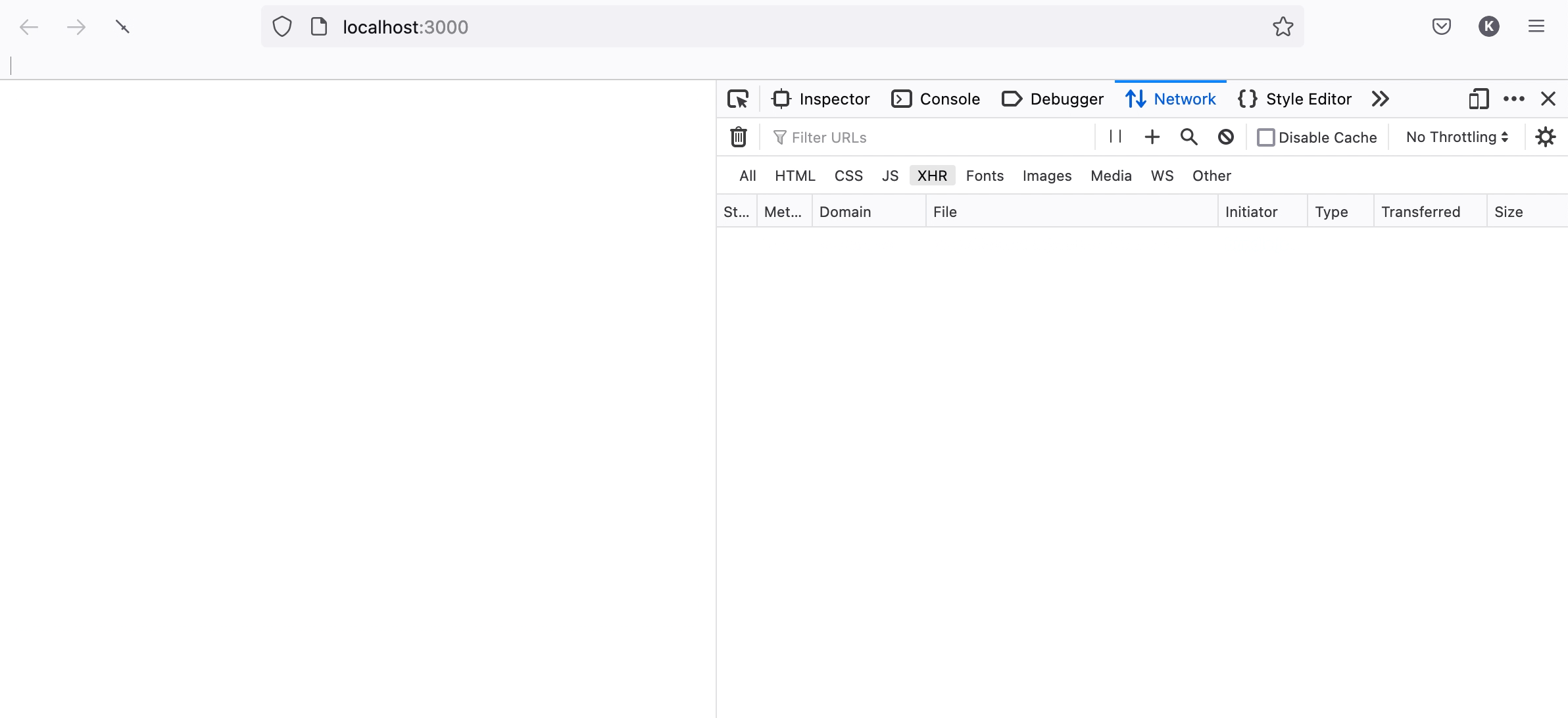1568x718 pixels.
Task: Expand more devtools tabs chevron
Action: pyautogui.click(x=1380, y=99)
